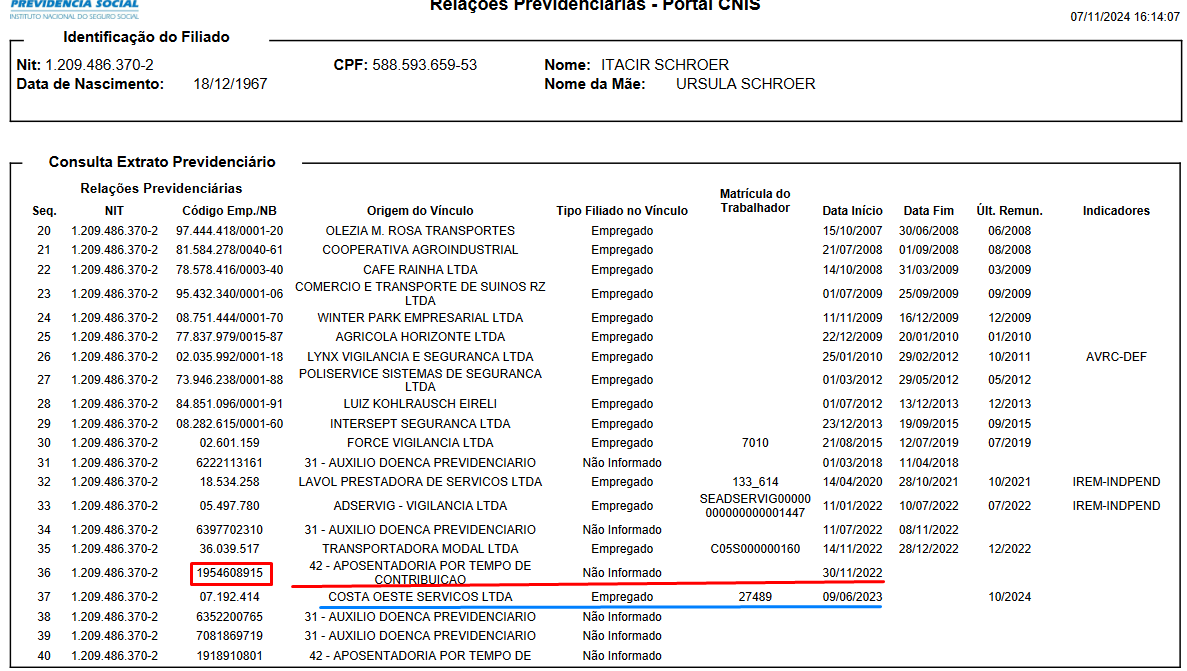The width and height of the screenshot is (1187, 671).
Task: Click INTERSEPT SEGURANCA LTDA
Action: click(420, 424)
